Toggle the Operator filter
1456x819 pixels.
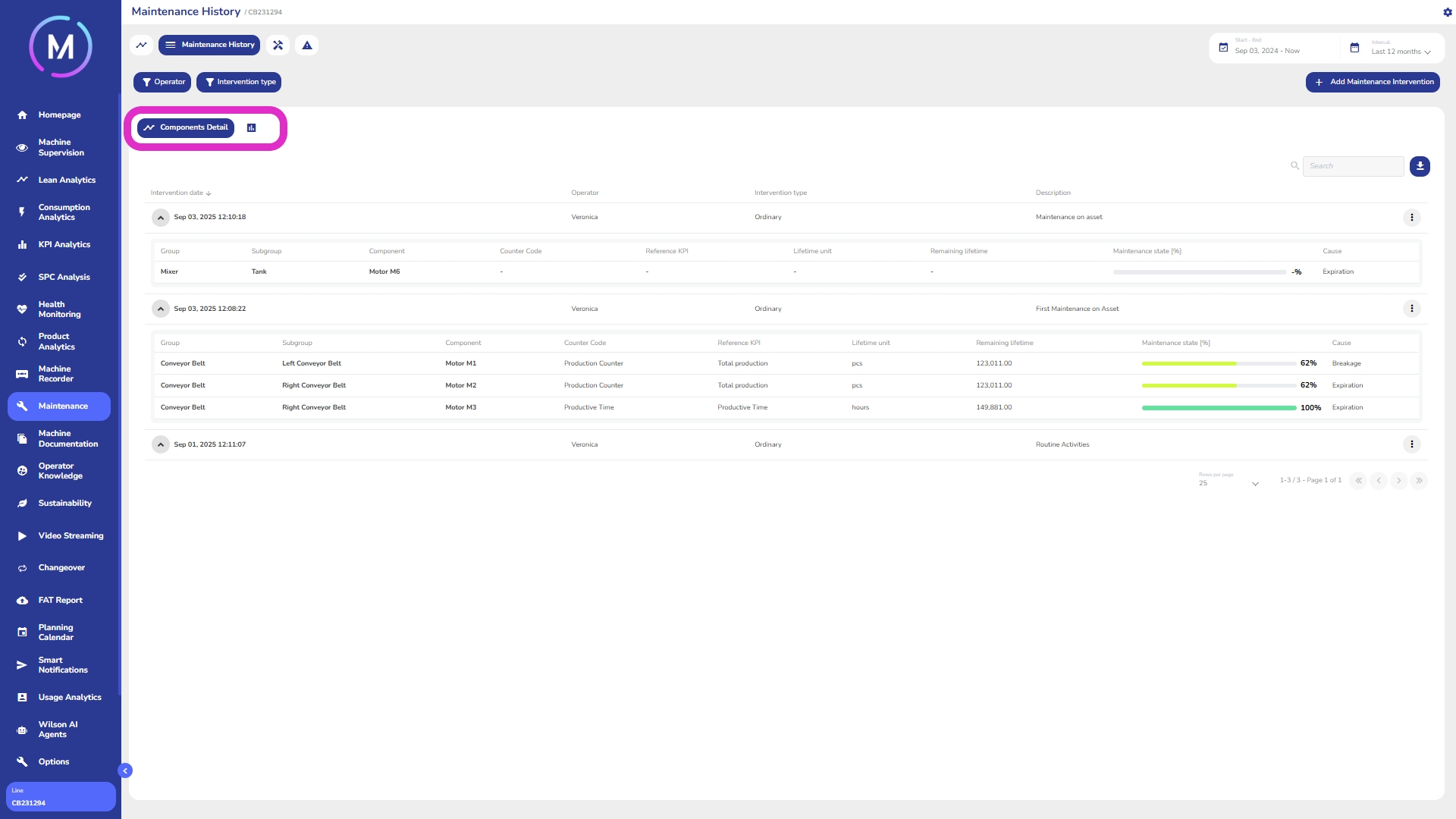coord(162,82)
